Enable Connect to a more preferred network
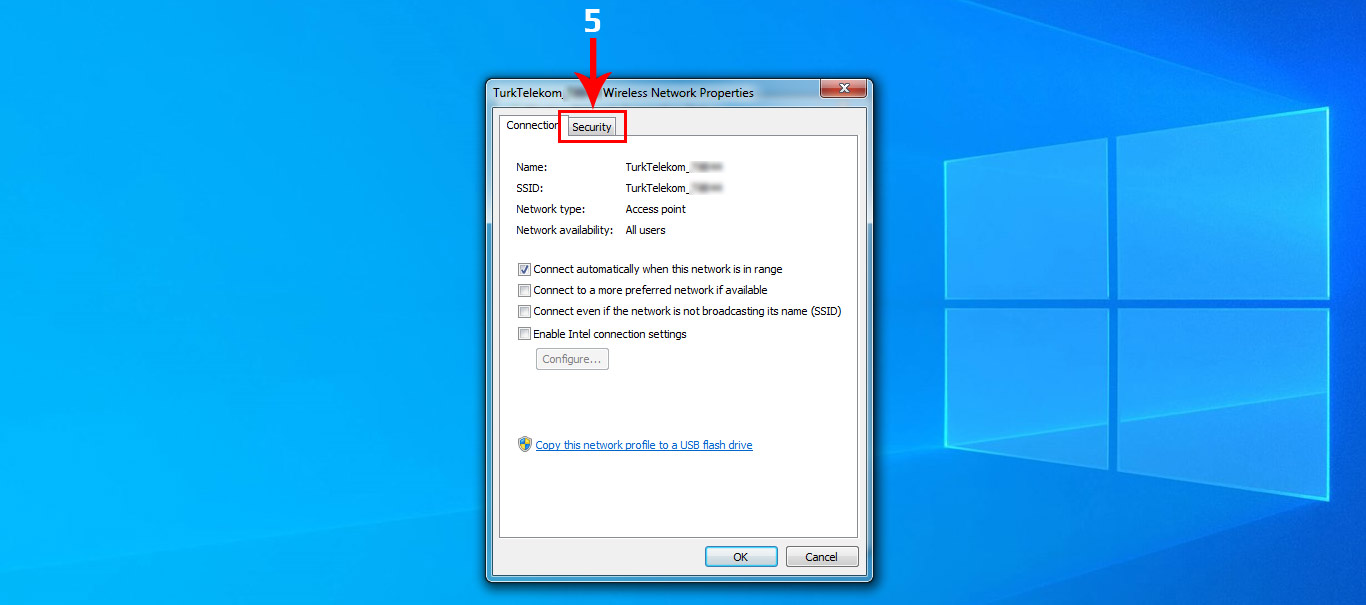This screenshot has height=605, width=1366. coord(524,290)
